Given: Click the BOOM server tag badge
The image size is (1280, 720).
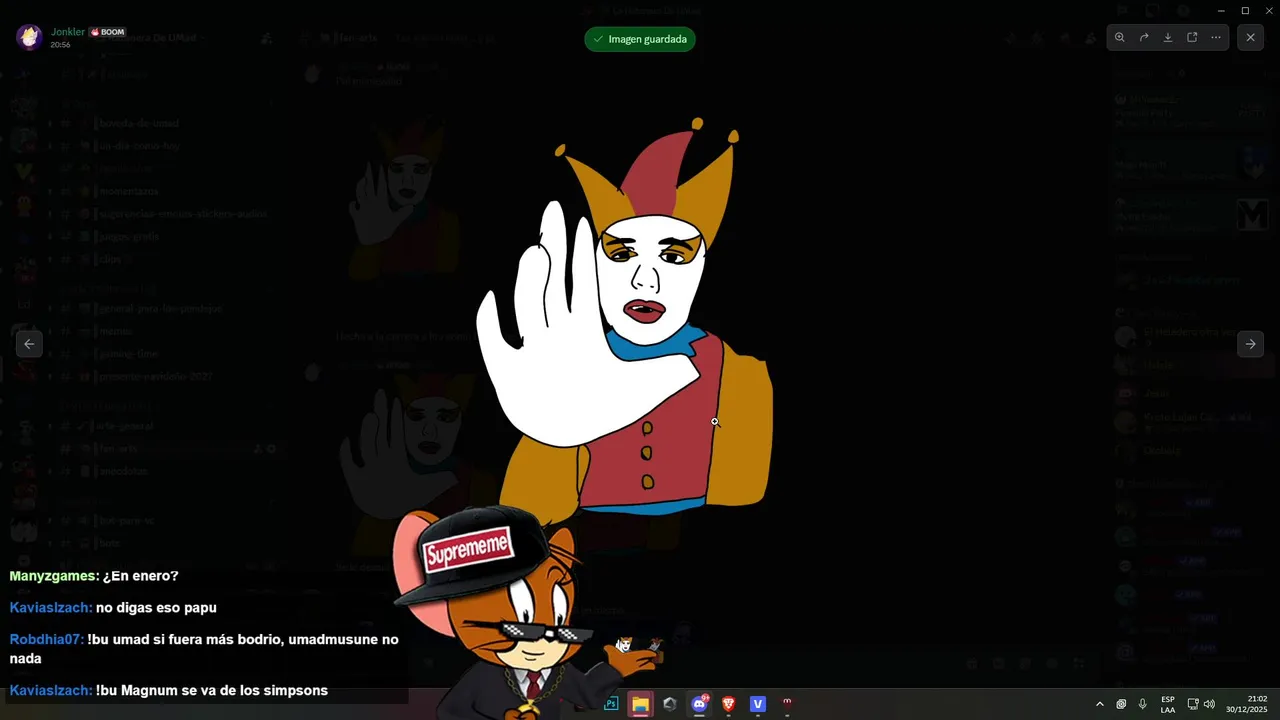Looking at the screenshot, I should click(x=108, y=32).
